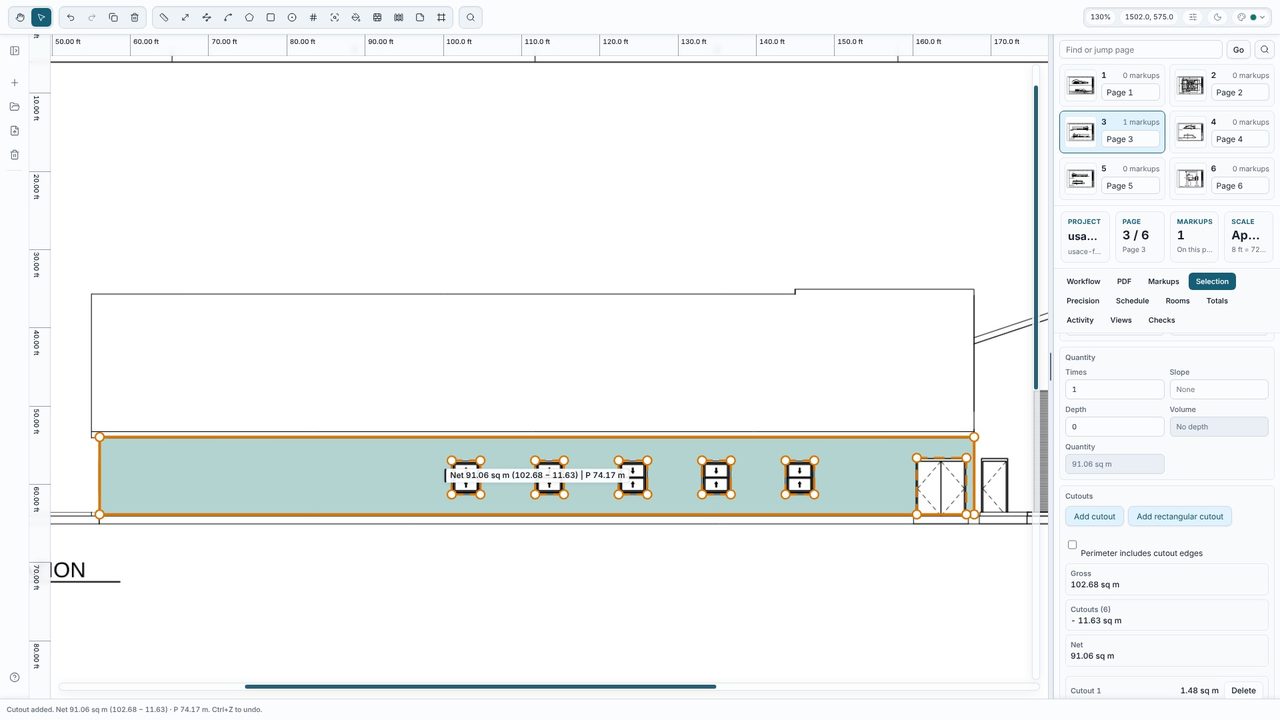Switch to the Workflow tab
Screen dimensions: 1280x720
(1083, 282)
